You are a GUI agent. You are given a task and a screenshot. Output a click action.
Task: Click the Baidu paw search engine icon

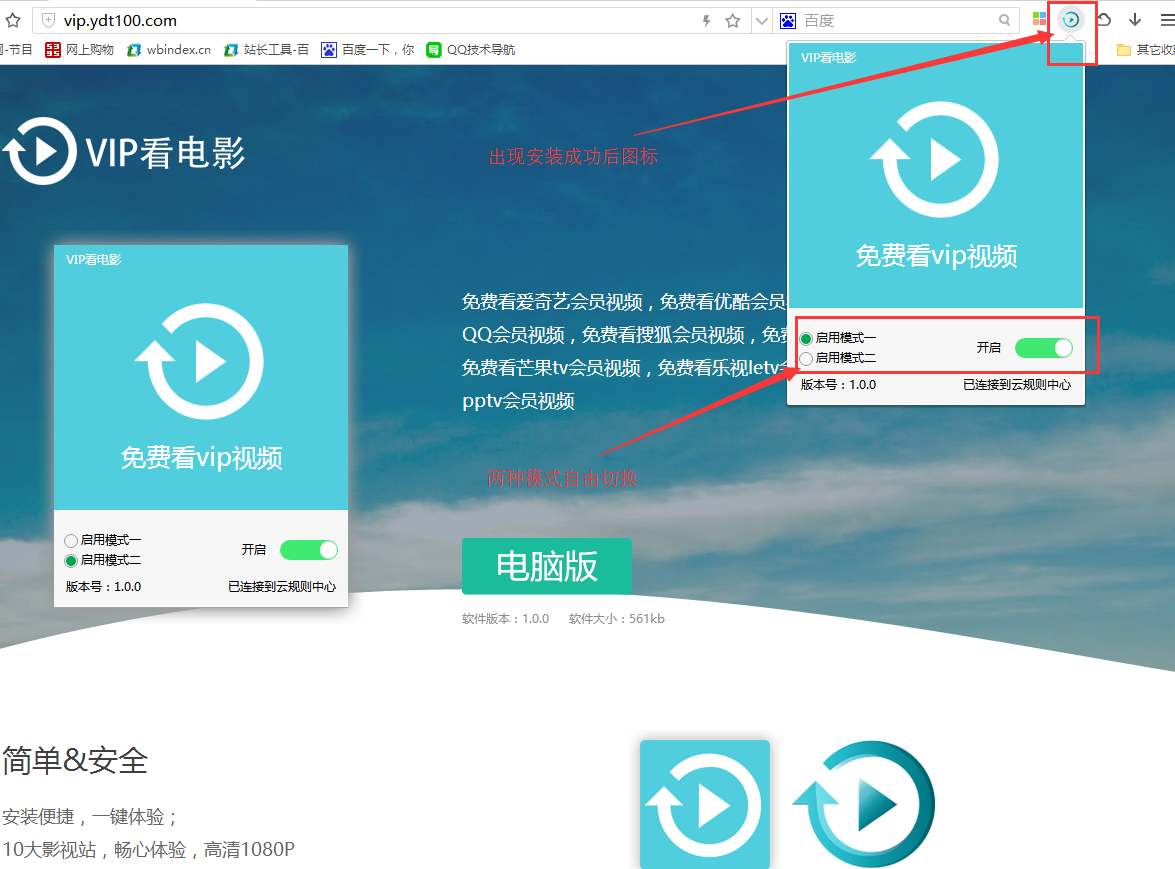click(x=788, y=20)
